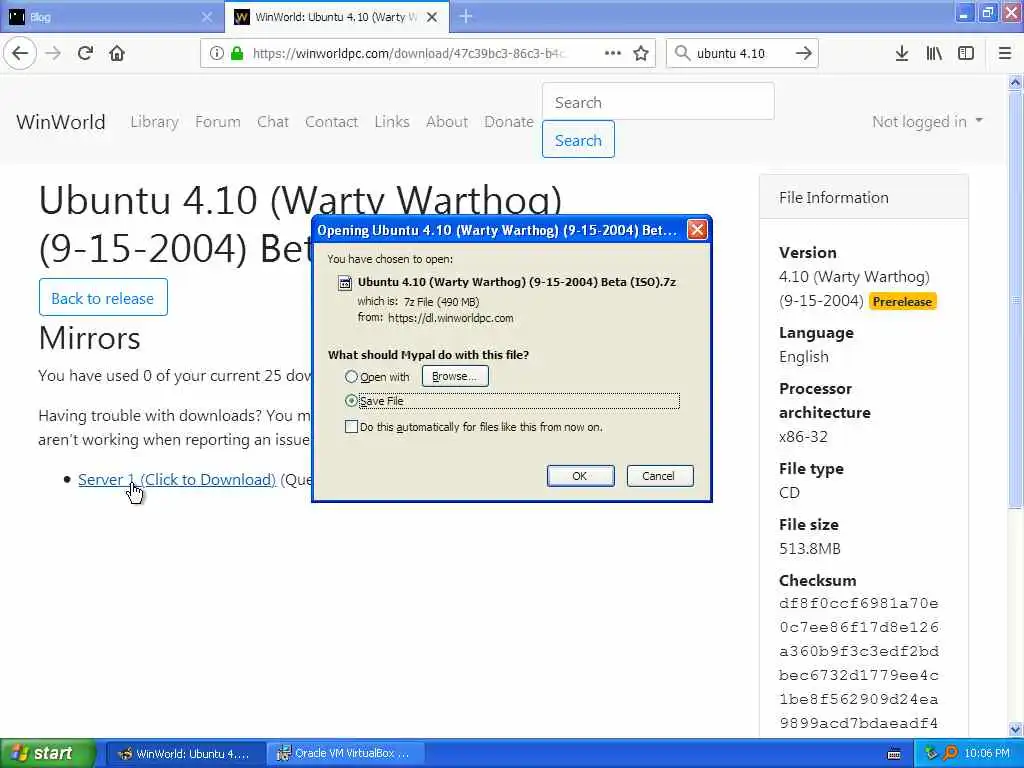This screenshot has width=1024, height=768.
Task: Open the Chat nav item
Action: click(x=272, y=121)
